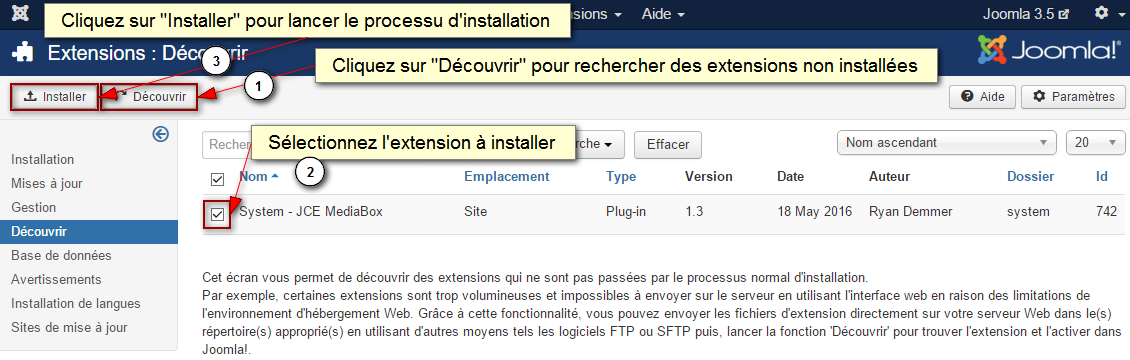Open Installation de langues in sidebar
This screenshot has height=360, width=1130.
click(x=76, y=304)
